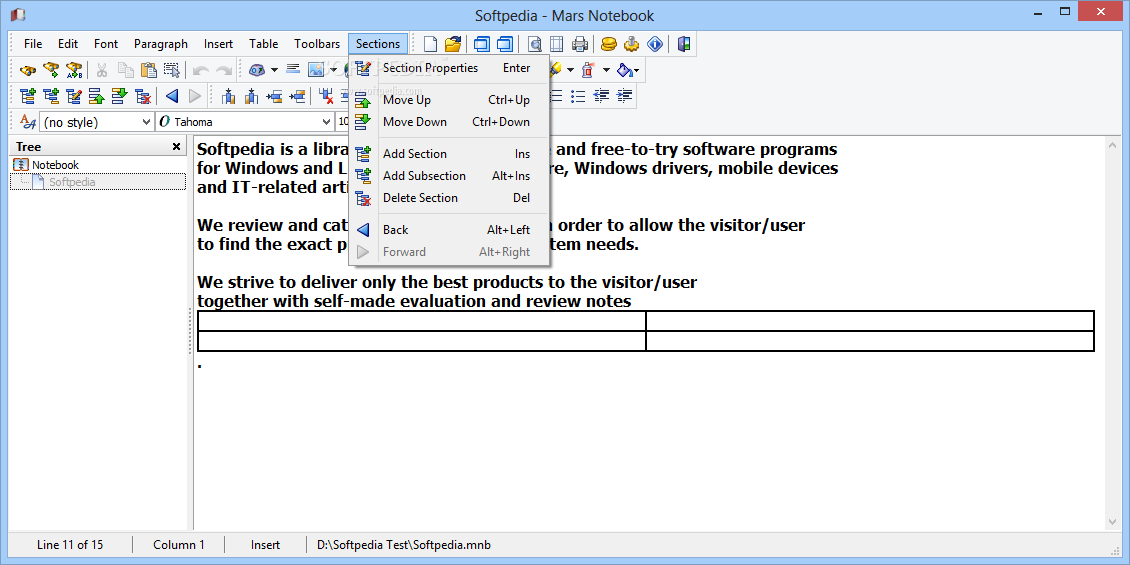Click the Print printer icon
1130x565 pixels.
(580, 44)
